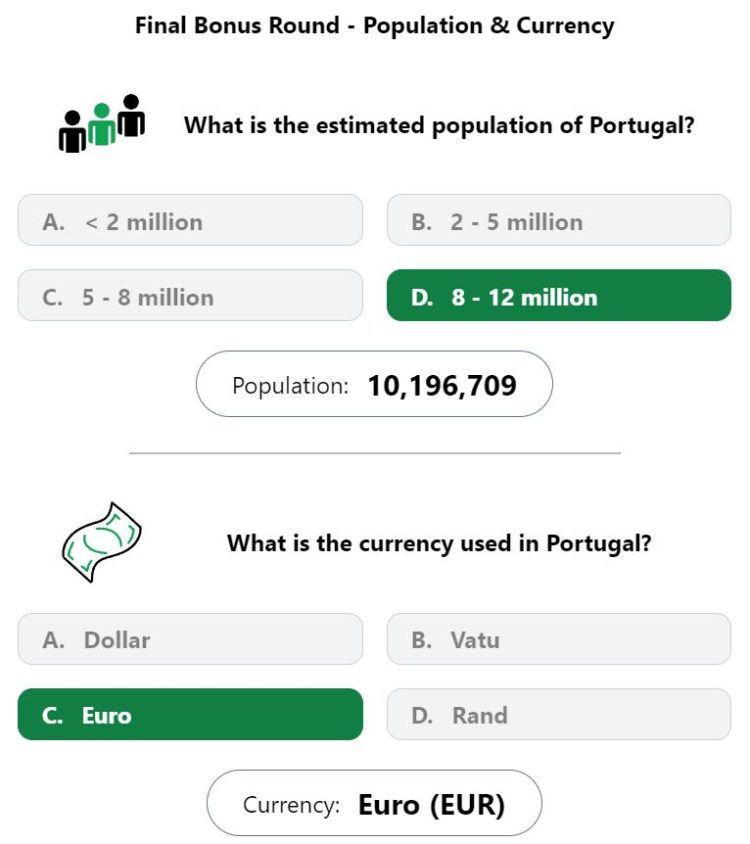Viewport: 750px width, 844px height.
Task: Click the 'Population:' label in the result pill
Action: pyautogui.click(x=290, y=386)
